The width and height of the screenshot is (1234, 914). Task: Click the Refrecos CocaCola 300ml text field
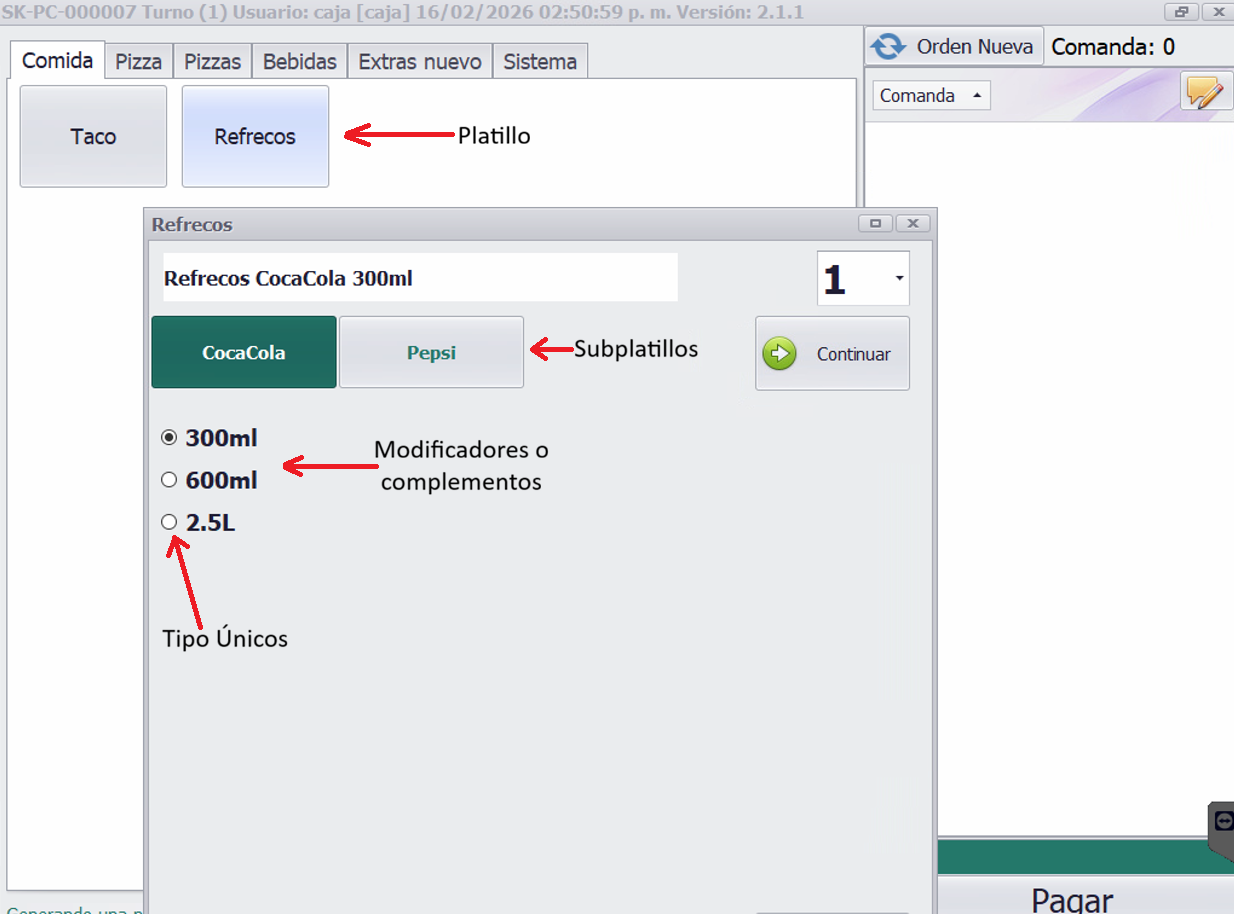[419, 278]
